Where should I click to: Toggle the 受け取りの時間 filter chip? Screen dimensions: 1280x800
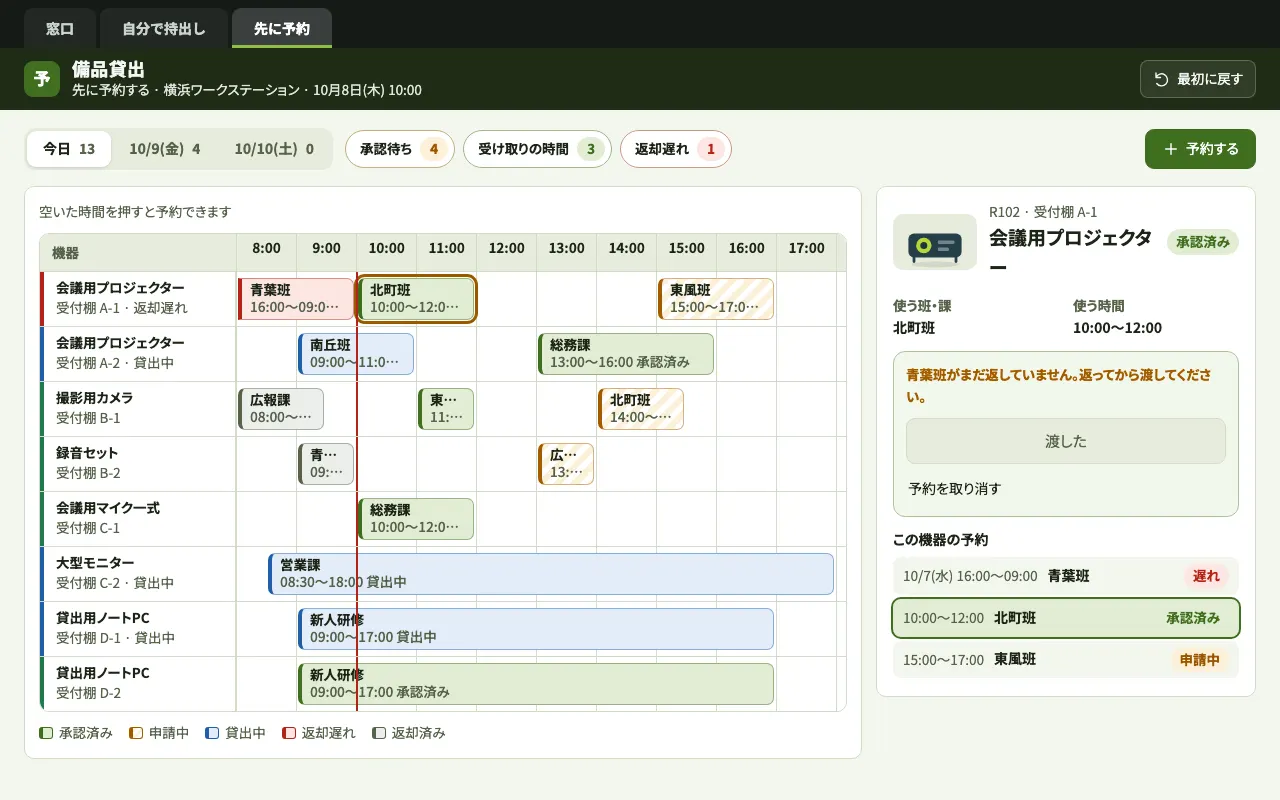(537, 149)
